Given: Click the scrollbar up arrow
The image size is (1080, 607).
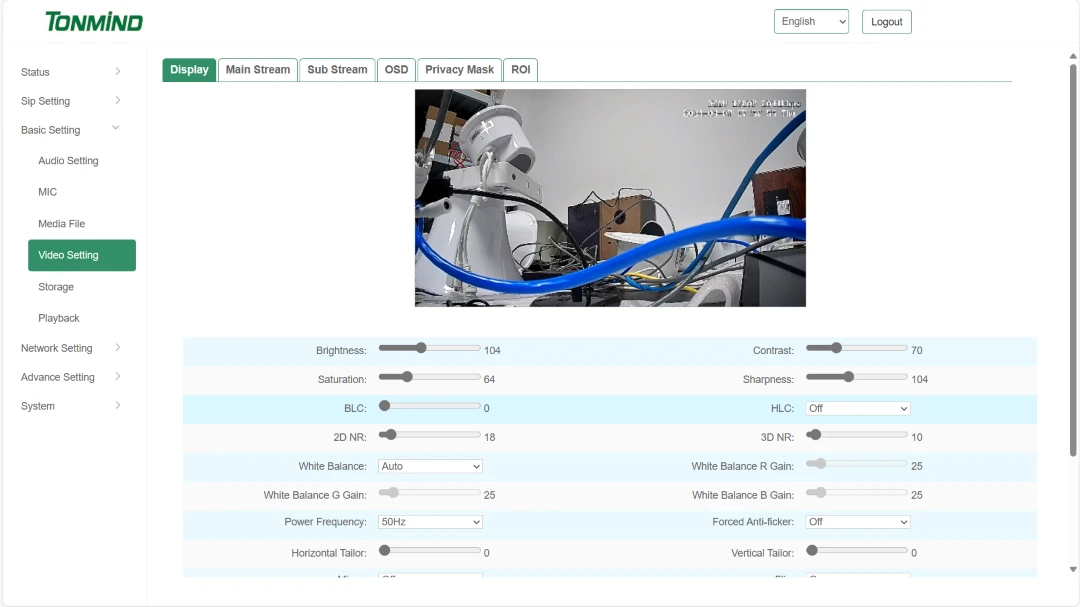Looking at the screenshot, I should pos(1072,56).
